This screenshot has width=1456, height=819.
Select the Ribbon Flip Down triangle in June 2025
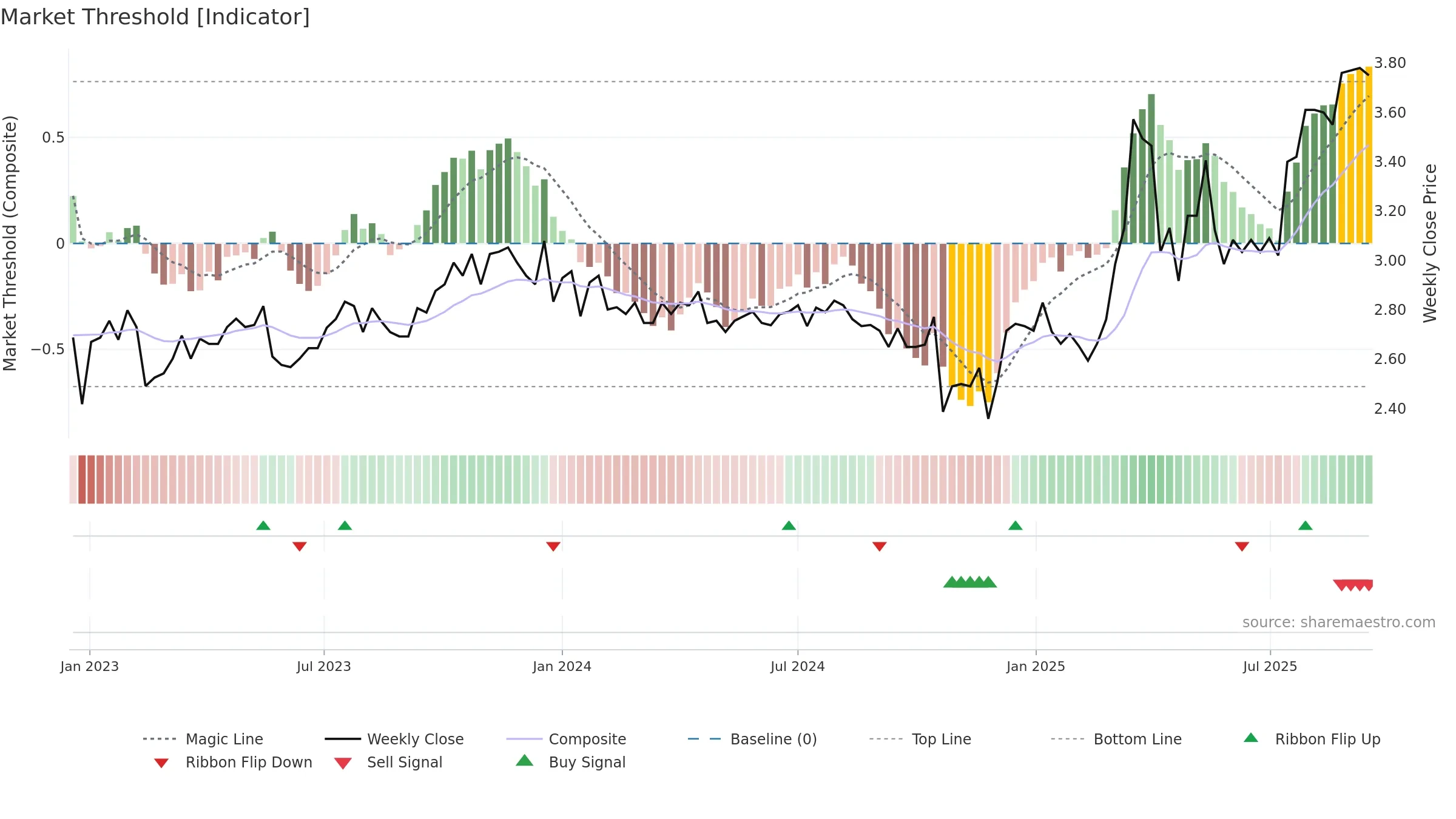click(1242, 546)
